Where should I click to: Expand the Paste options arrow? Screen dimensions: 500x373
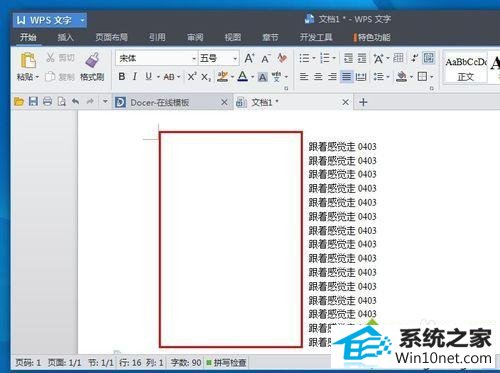click(37, 77)
